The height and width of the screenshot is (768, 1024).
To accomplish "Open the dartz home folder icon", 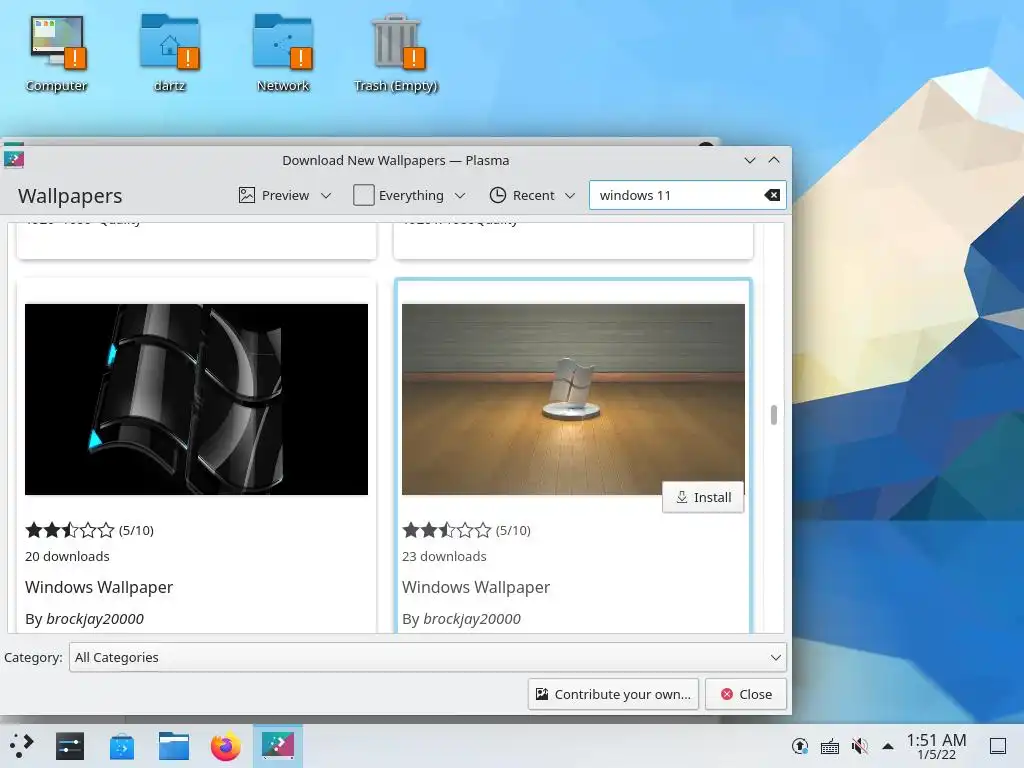I will (x=170, y=54).
